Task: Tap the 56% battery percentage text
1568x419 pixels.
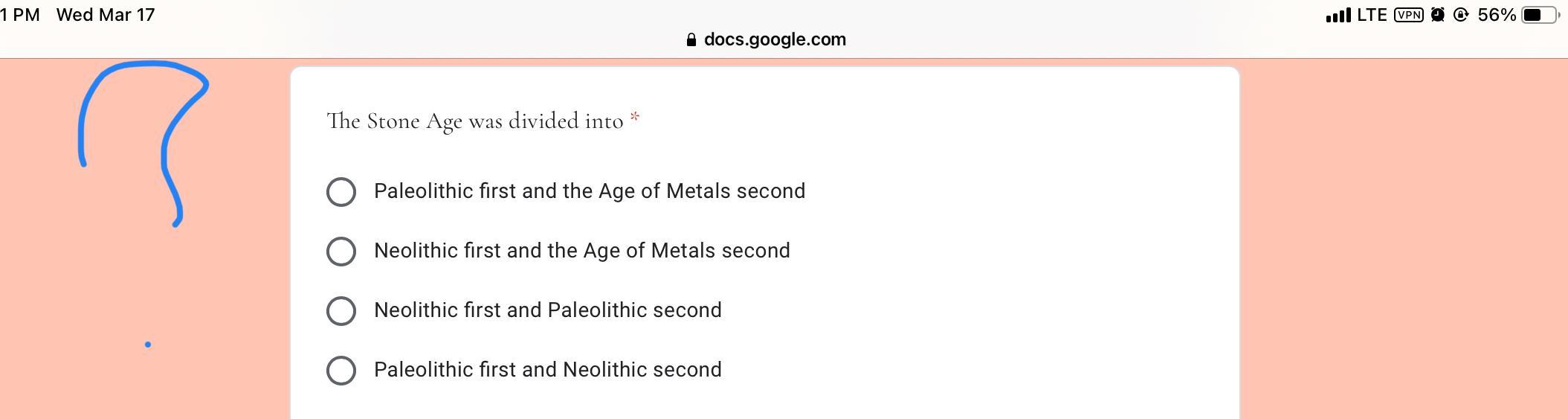Action: pyautogui.click(x=1497, y=16)
